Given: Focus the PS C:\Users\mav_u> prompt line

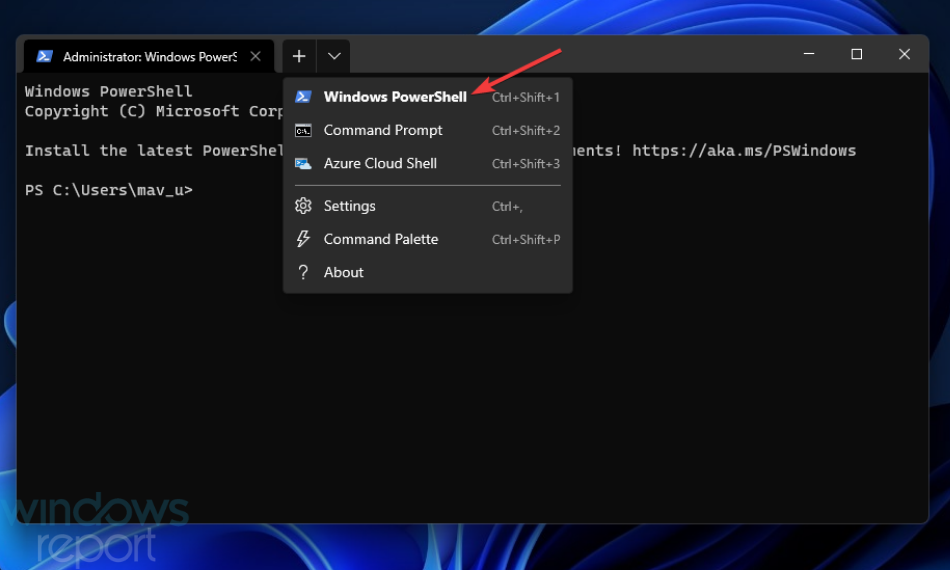Looking at the screenshot, I should 109,190.
